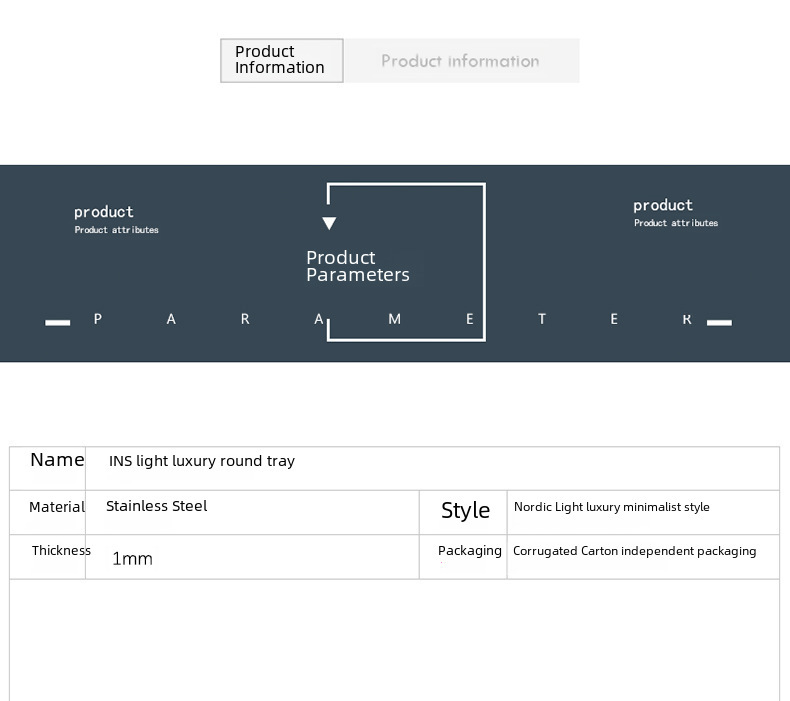Screen dimensions: 790x701
Task: Click the white down-pointing triangle icon
Action: pos(329,223)
